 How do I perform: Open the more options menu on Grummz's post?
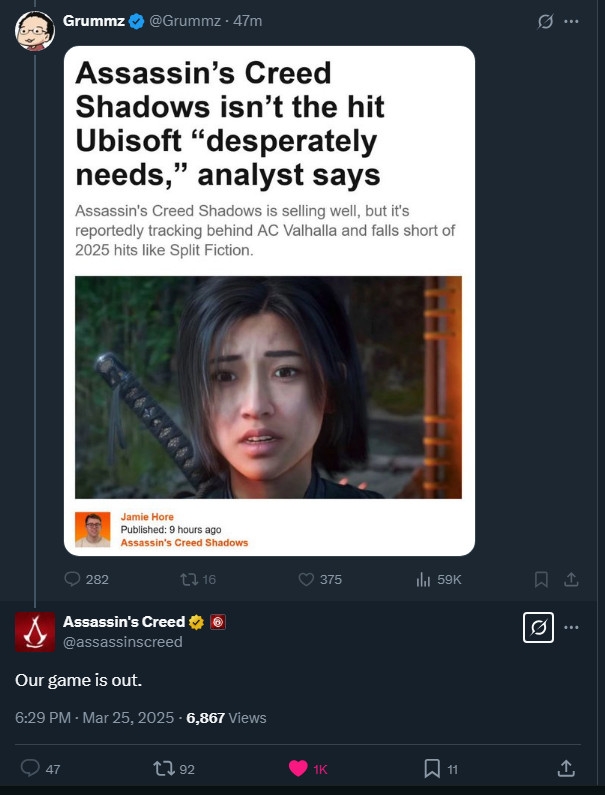click(x=571, y=21)
